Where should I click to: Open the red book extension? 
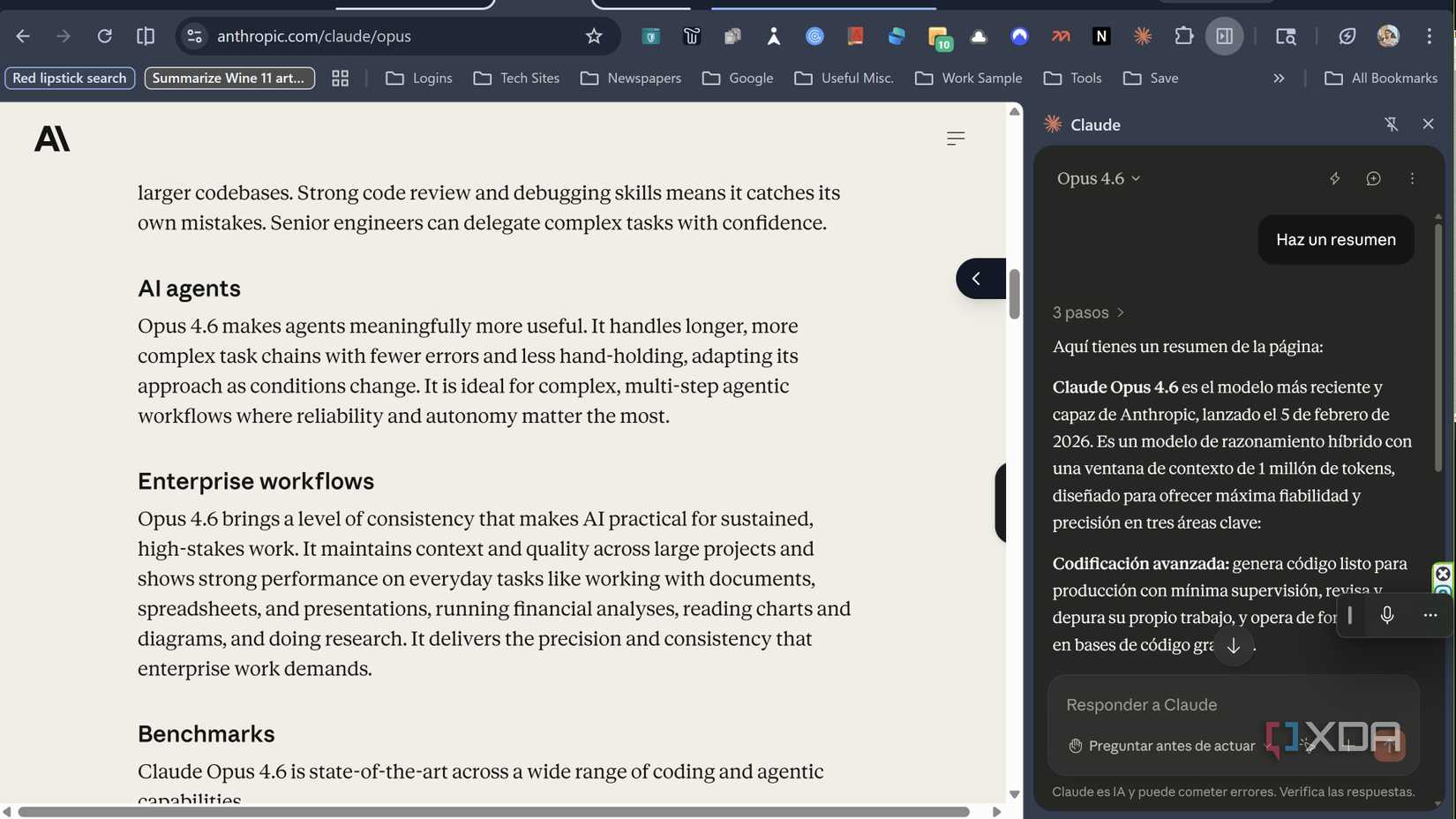pos(855,36)
